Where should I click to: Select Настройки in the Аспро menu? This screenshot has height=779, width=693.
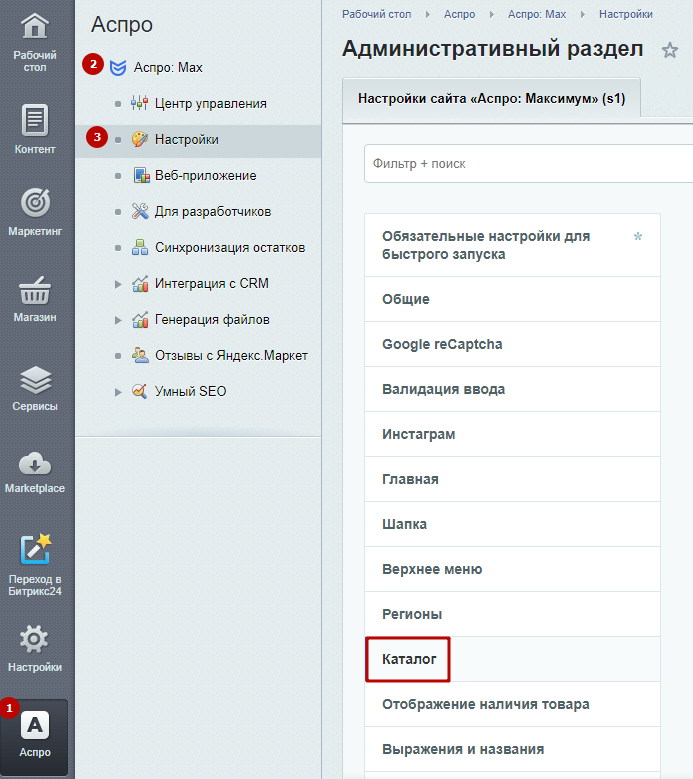pos(187,140)
